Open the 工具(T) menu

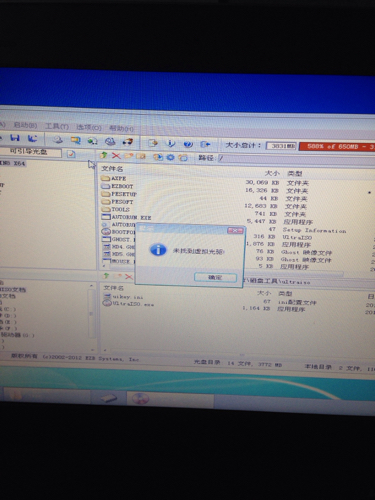pyautogui.click(x=57, y=126)
